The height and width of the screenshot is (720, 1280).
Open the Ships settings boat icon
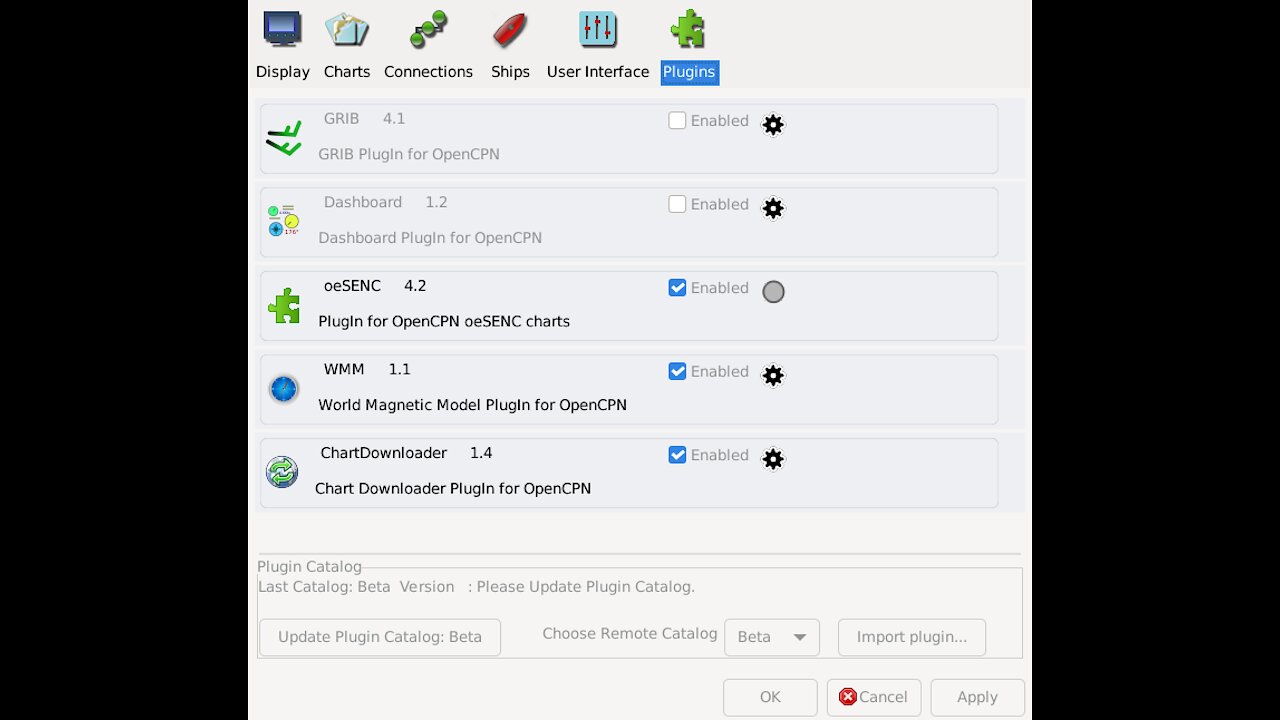point(510,29)
